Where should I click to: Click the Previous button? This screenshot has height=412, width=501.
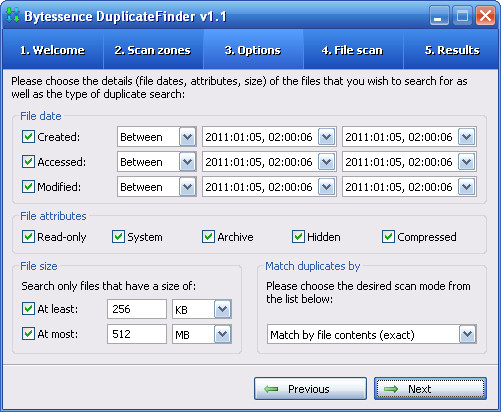(x=310, y=388)
